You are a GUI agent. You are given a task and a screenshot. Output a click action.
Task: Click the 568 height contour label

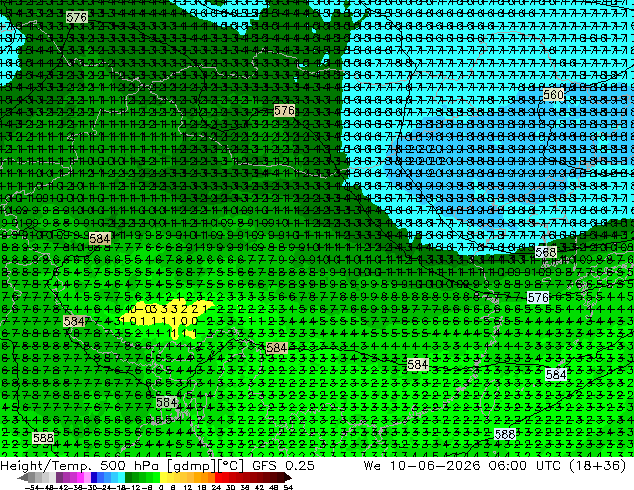point(545,252)
